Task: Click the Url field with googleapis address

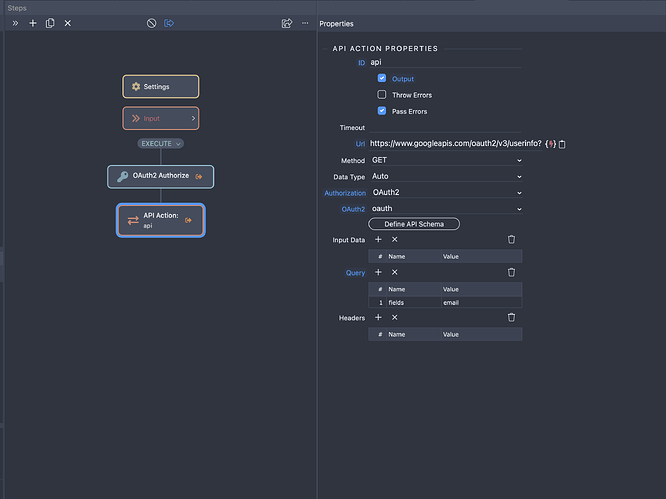Action: click(456, 144)
